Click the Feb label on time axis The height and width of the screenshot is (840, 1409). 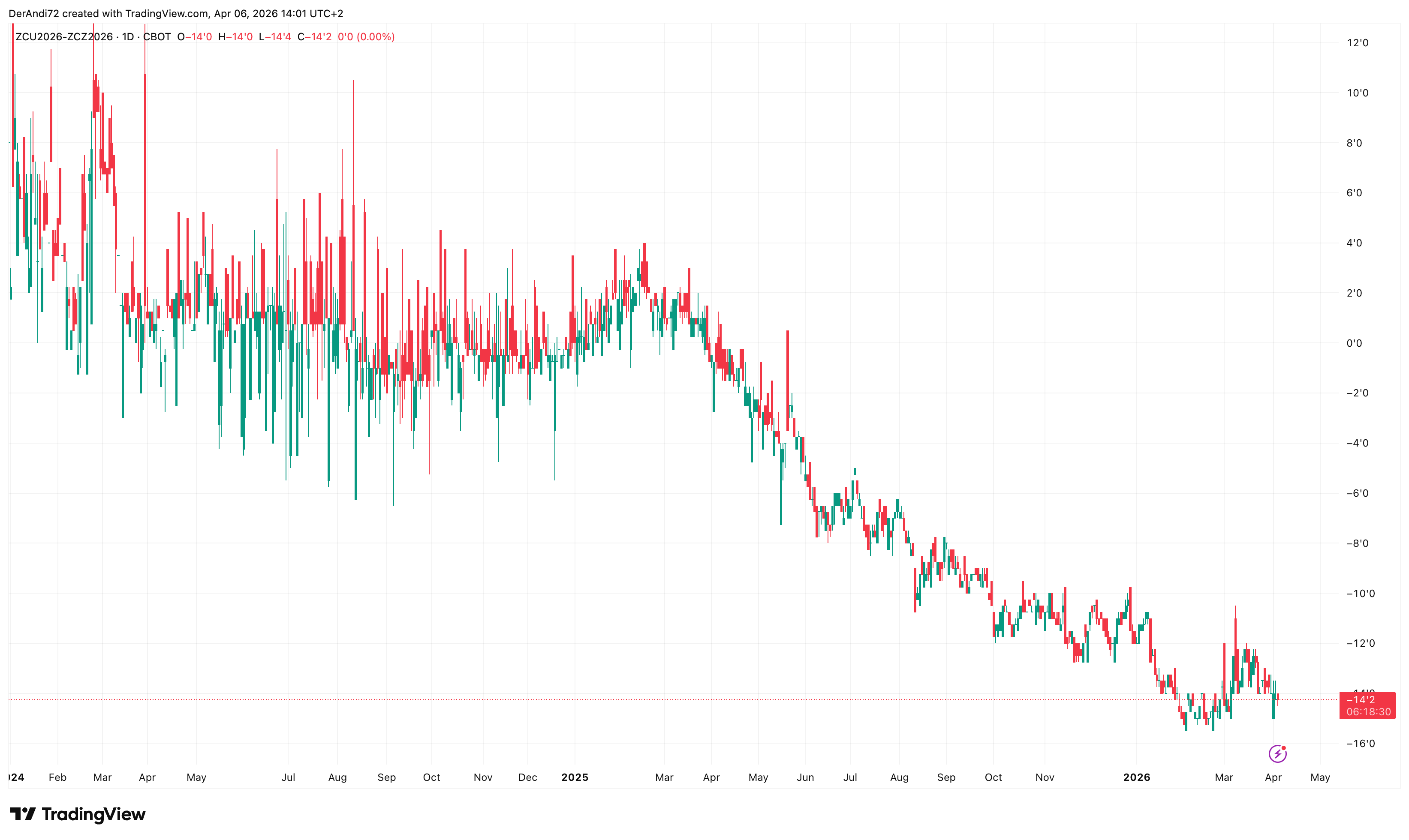pyautogui.click(x=57, y=777)
